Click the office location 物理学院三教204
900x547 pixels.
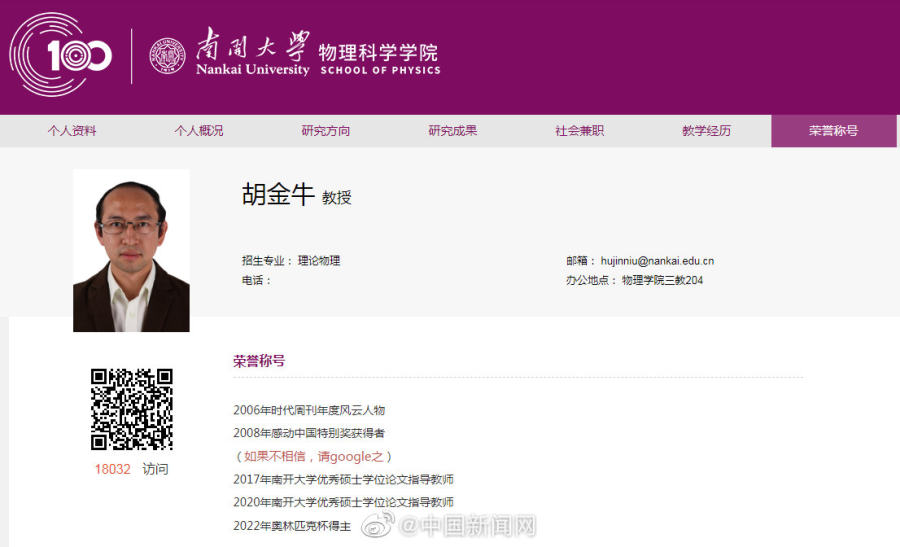(x=662, y=280)
